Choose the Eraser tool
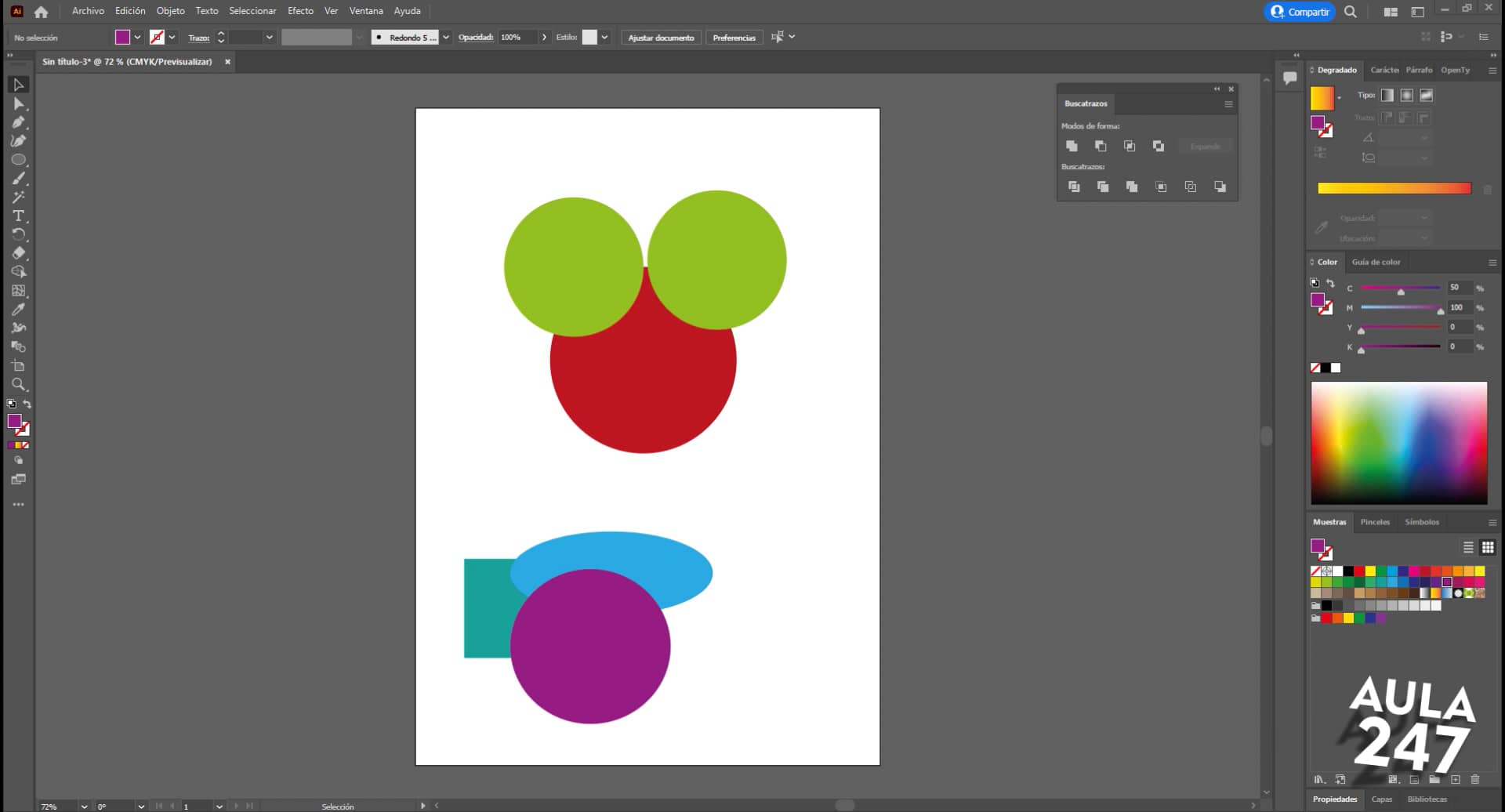This screenshot has height=812, width=1505. tap(19, 253)
